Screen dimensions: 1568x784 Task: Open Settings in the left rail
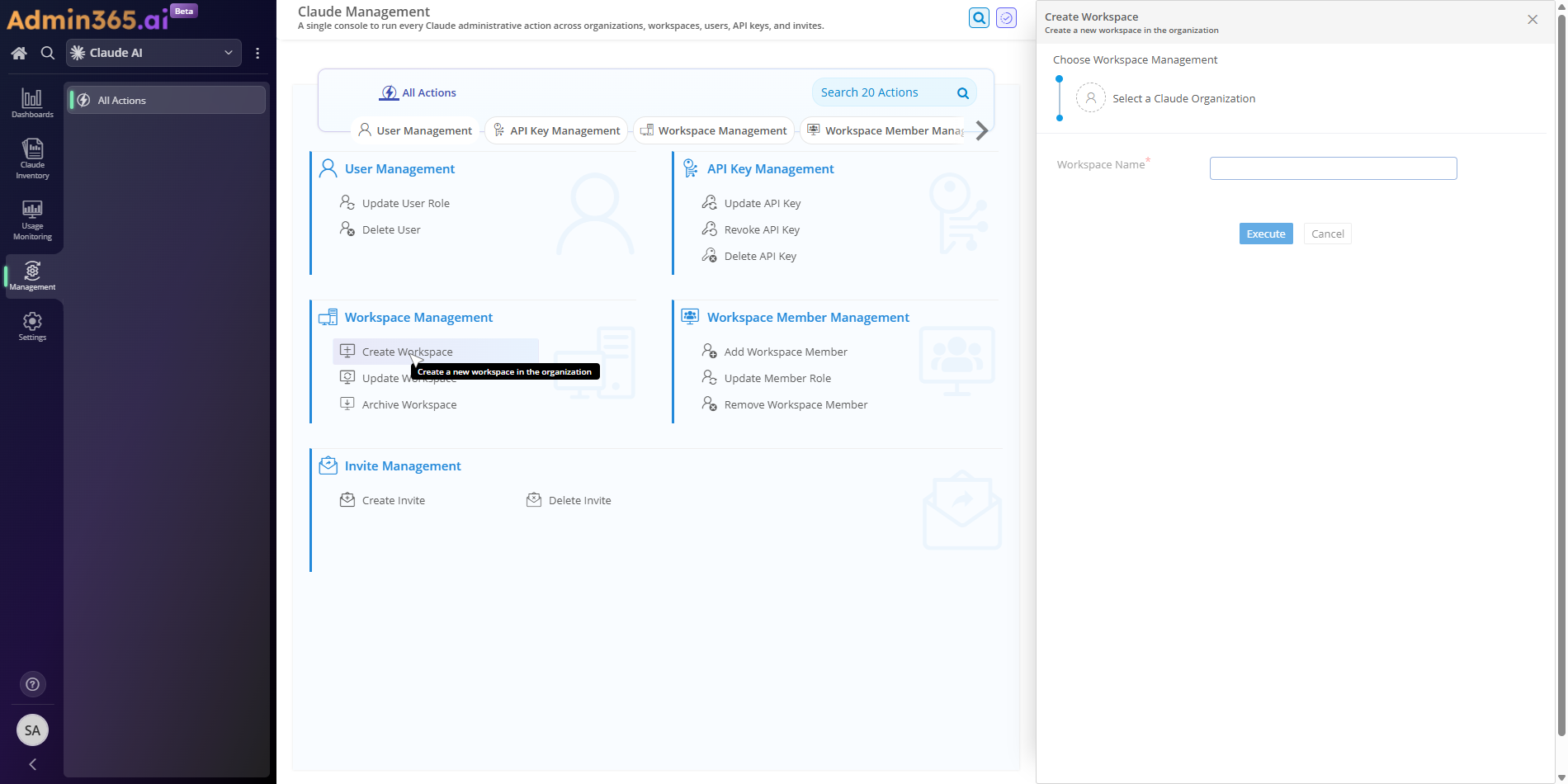(x=32, y=326)
